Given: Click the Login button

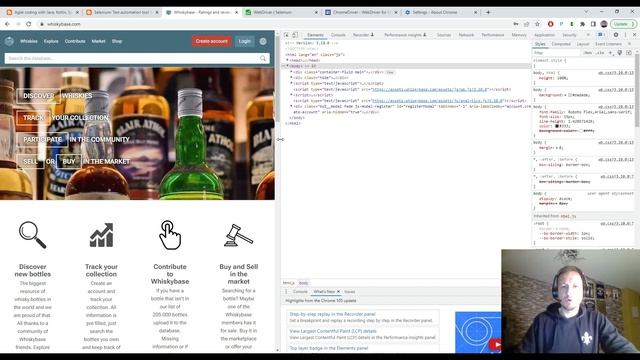Looking at the screenshot, I should coord(244,41).
